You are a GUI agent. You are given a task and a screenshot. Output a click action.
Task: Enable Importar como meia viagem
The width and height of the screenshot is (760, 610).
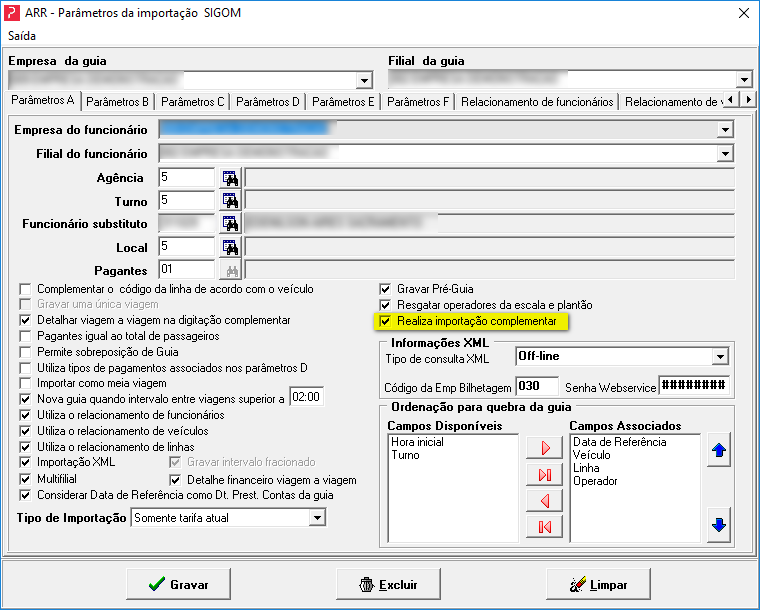click(x=25, y=383)
